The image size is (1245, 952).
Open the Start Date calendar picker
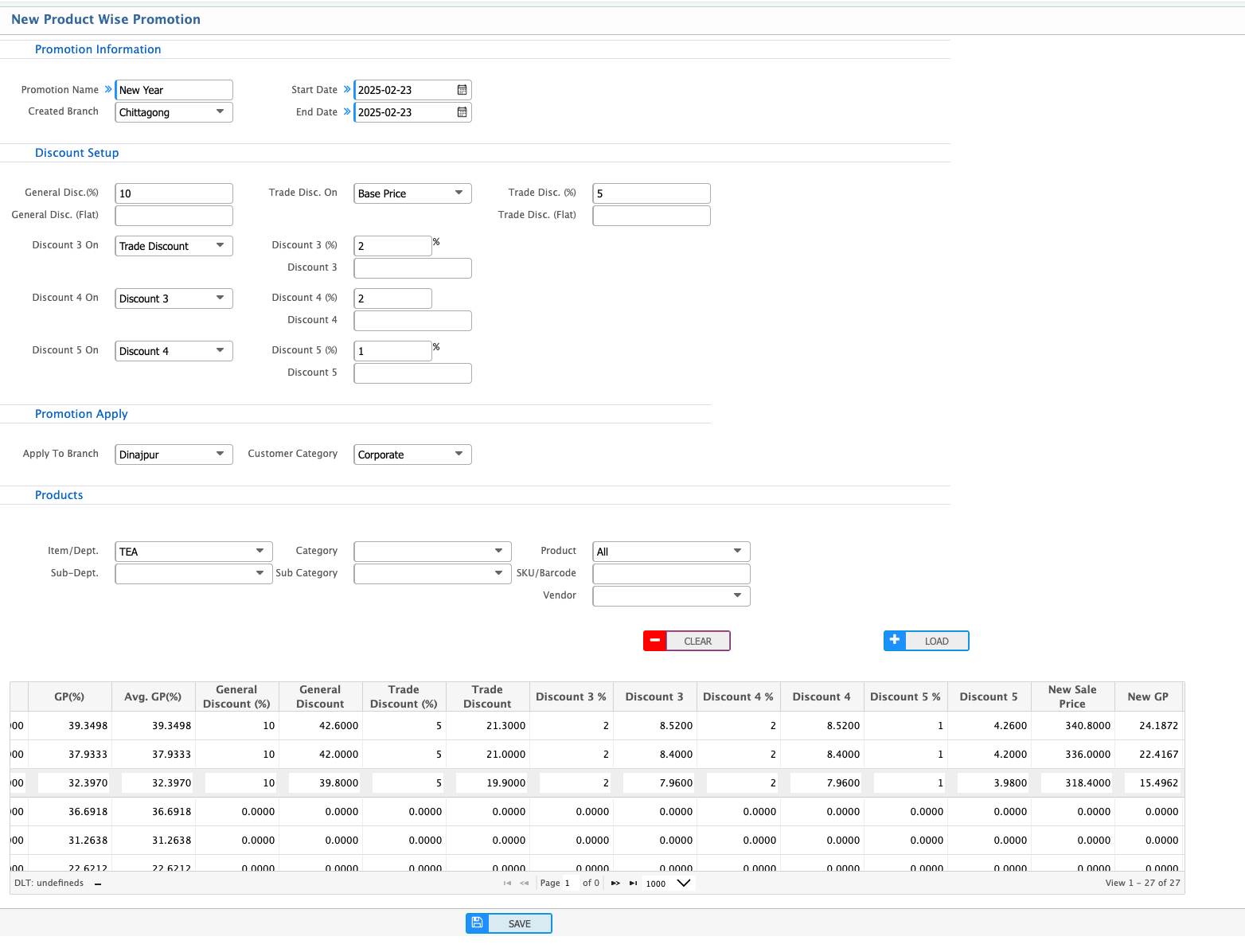coord(462,90)
